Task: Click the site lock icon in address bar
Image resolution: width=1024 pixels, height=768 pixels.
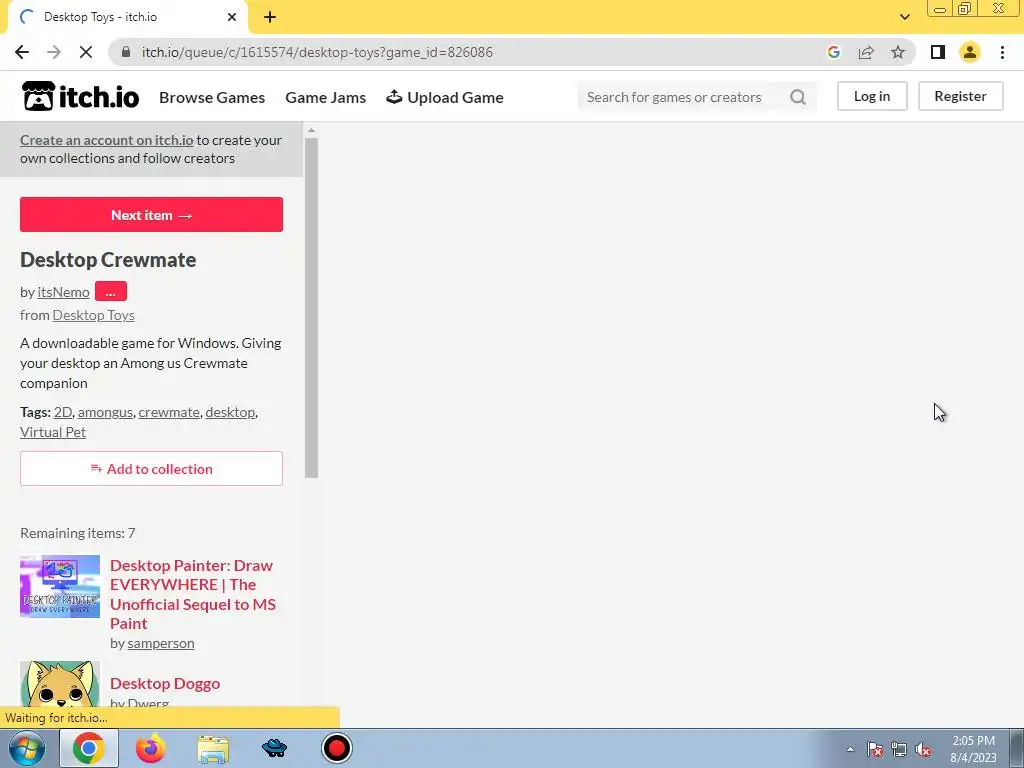Action: pyautogui.click(x=126, y=52)
